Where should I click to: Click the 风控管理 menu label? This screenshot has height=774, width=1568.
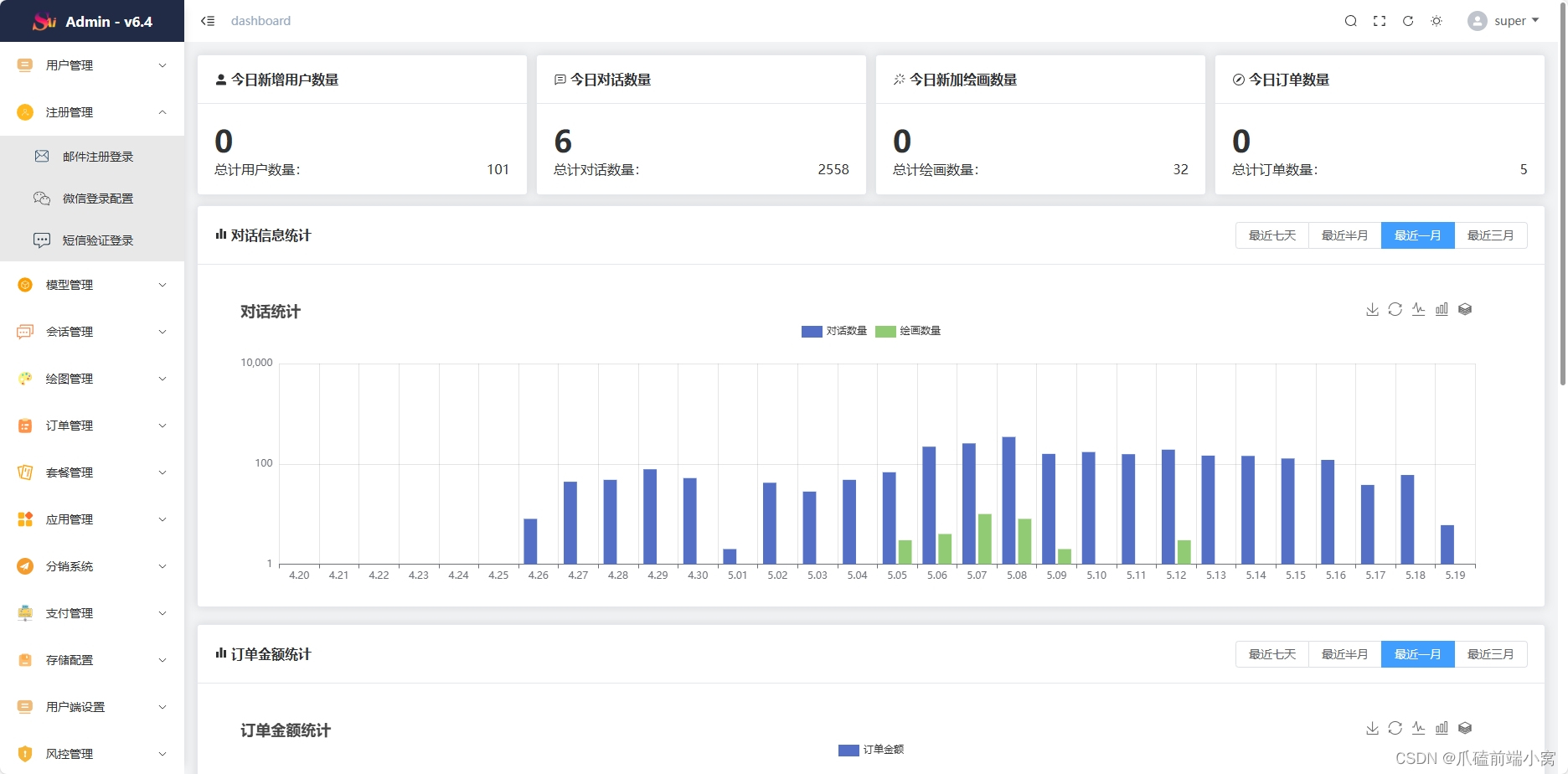coord(70,754)
